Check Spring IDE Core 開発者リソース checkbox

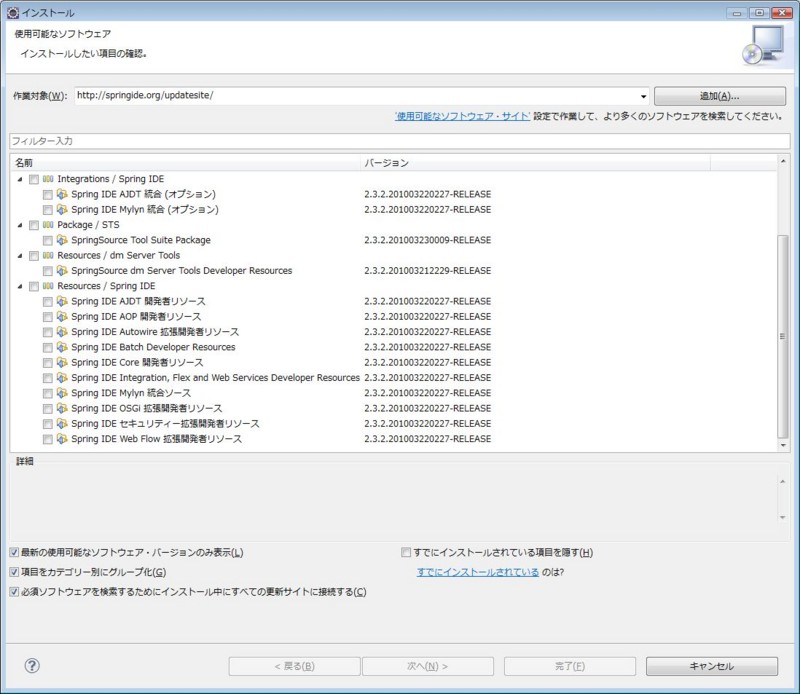tap(47, 363)
